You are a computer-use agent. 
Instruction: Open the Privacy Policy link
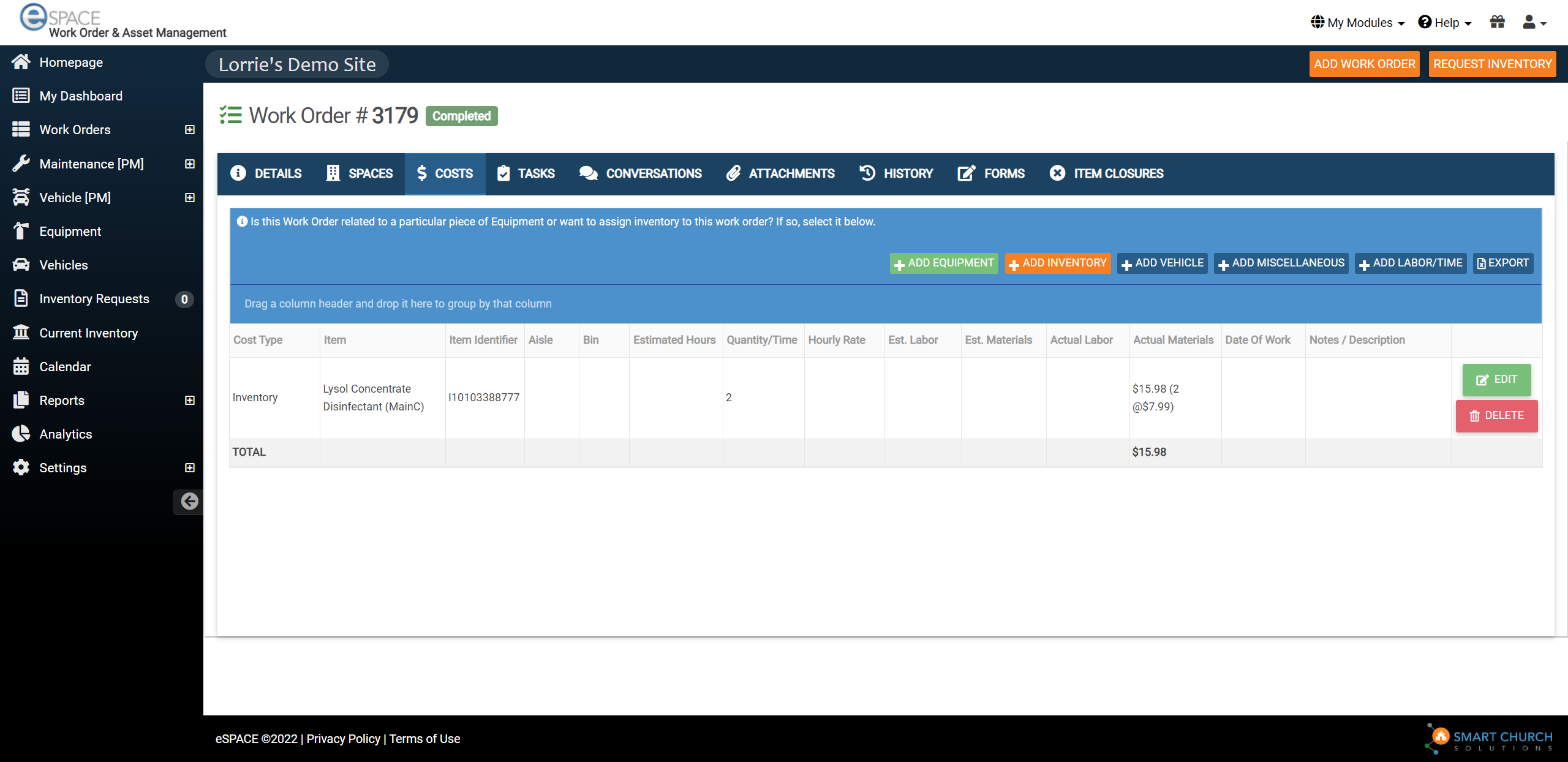343,739
